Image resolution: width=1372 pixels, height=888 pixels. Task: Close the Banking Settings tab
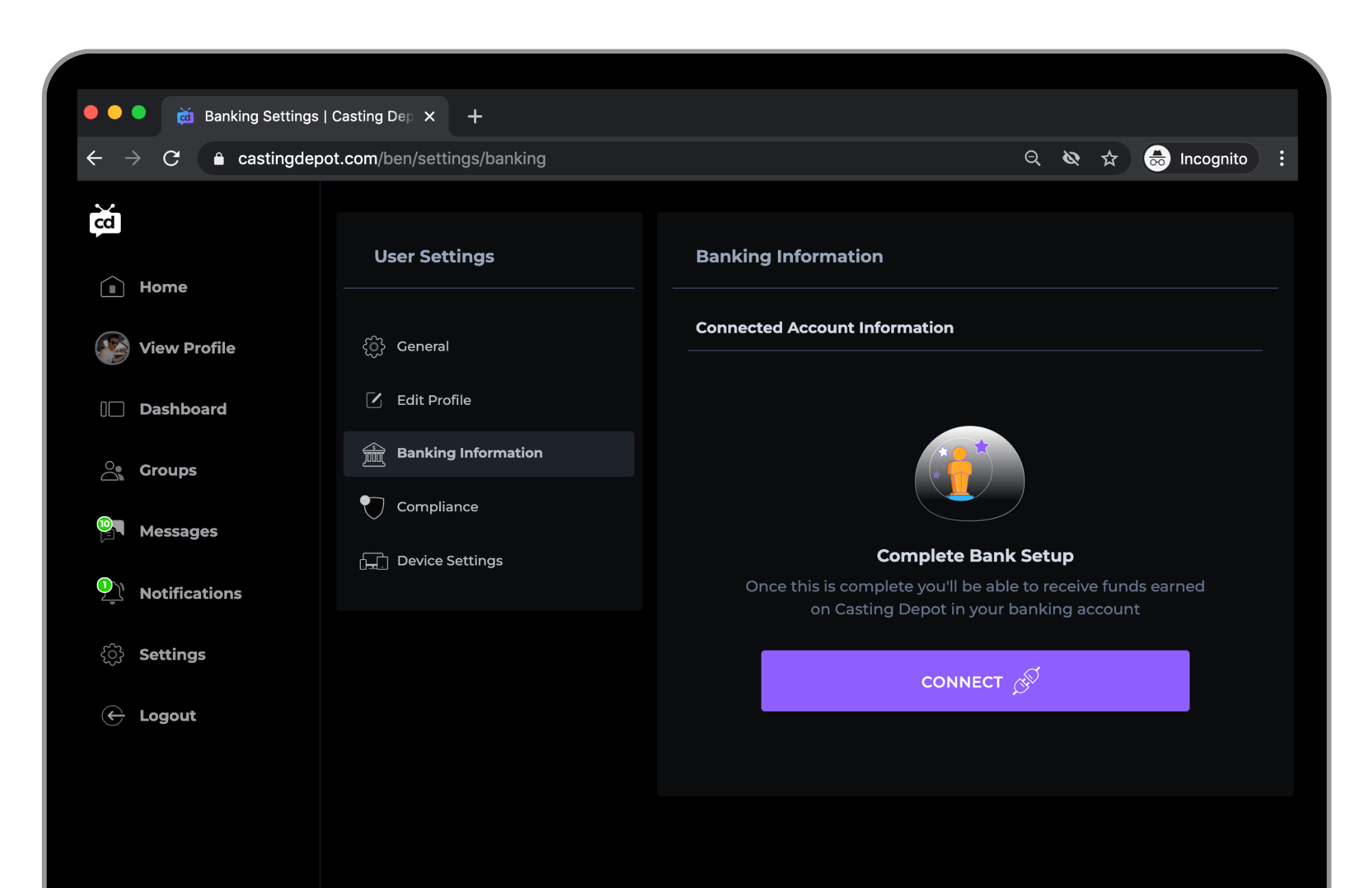pos(429,117)
